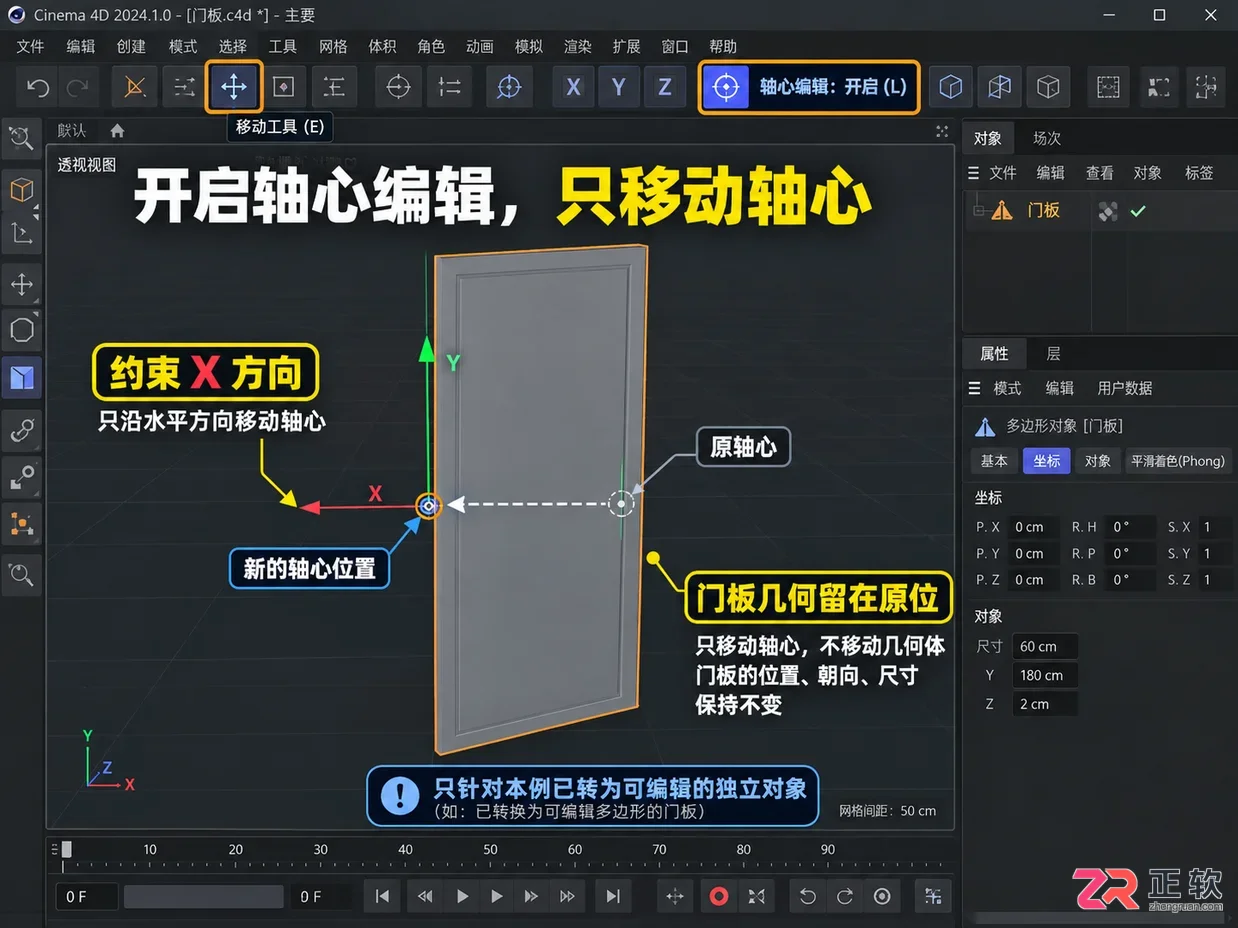
Task: Select the Scale tool square icon
Action: [x=284, y=87]
